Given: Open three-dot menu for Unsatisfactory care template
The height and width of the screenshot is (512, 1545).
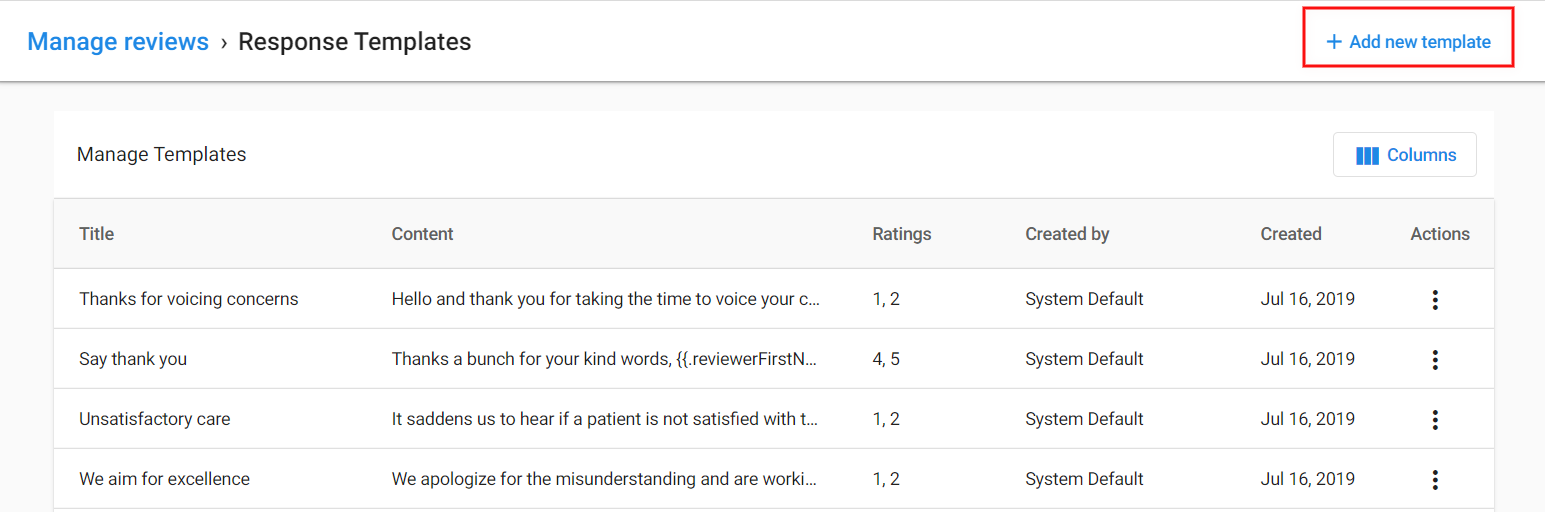Looking at the screenshot, I should coord(1435,419).
